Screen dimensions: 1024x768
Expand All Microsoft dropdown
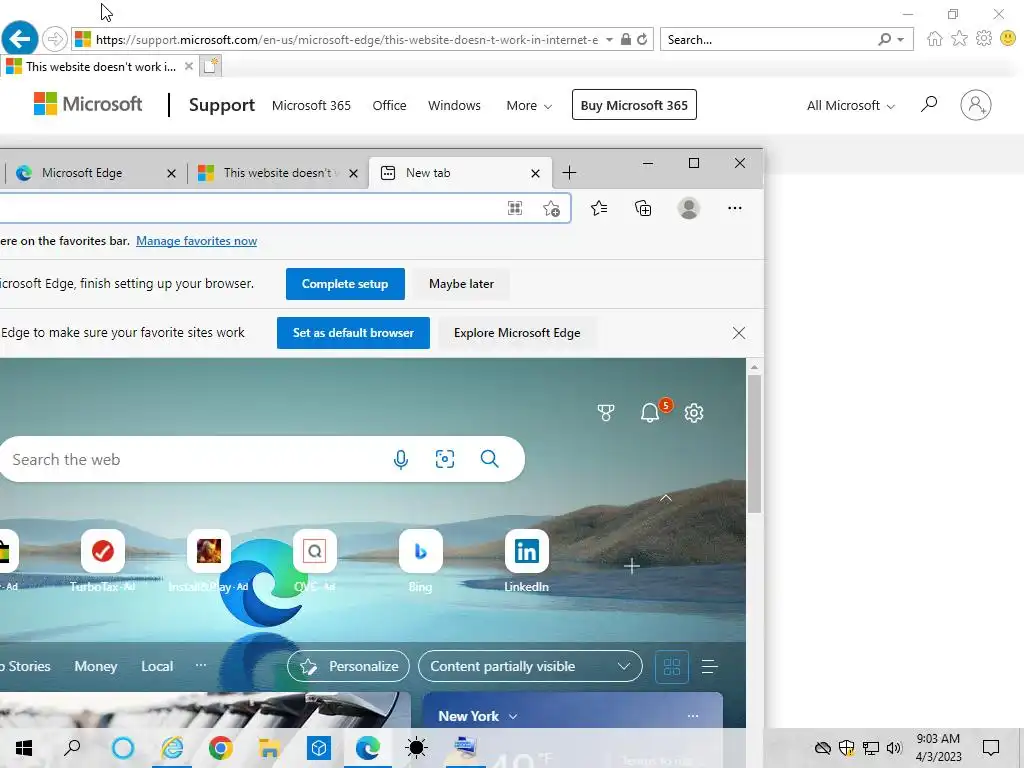pyautogui.click(x=850, y=105)
